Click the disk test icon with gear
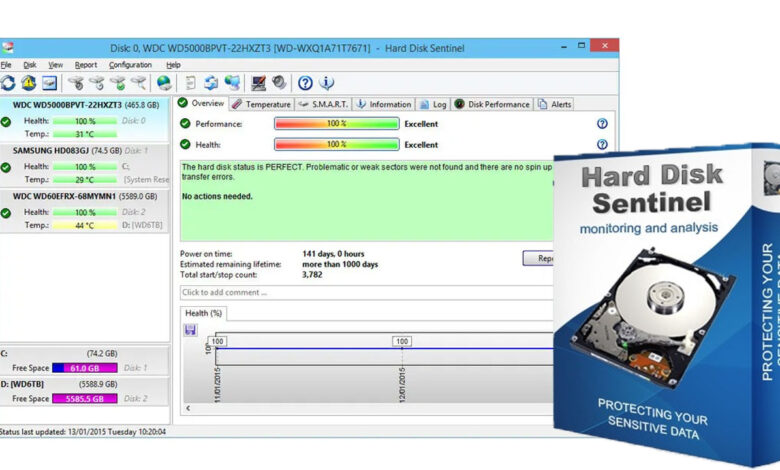Viewport: 780px width, 470px height. [x=76, y=83]
